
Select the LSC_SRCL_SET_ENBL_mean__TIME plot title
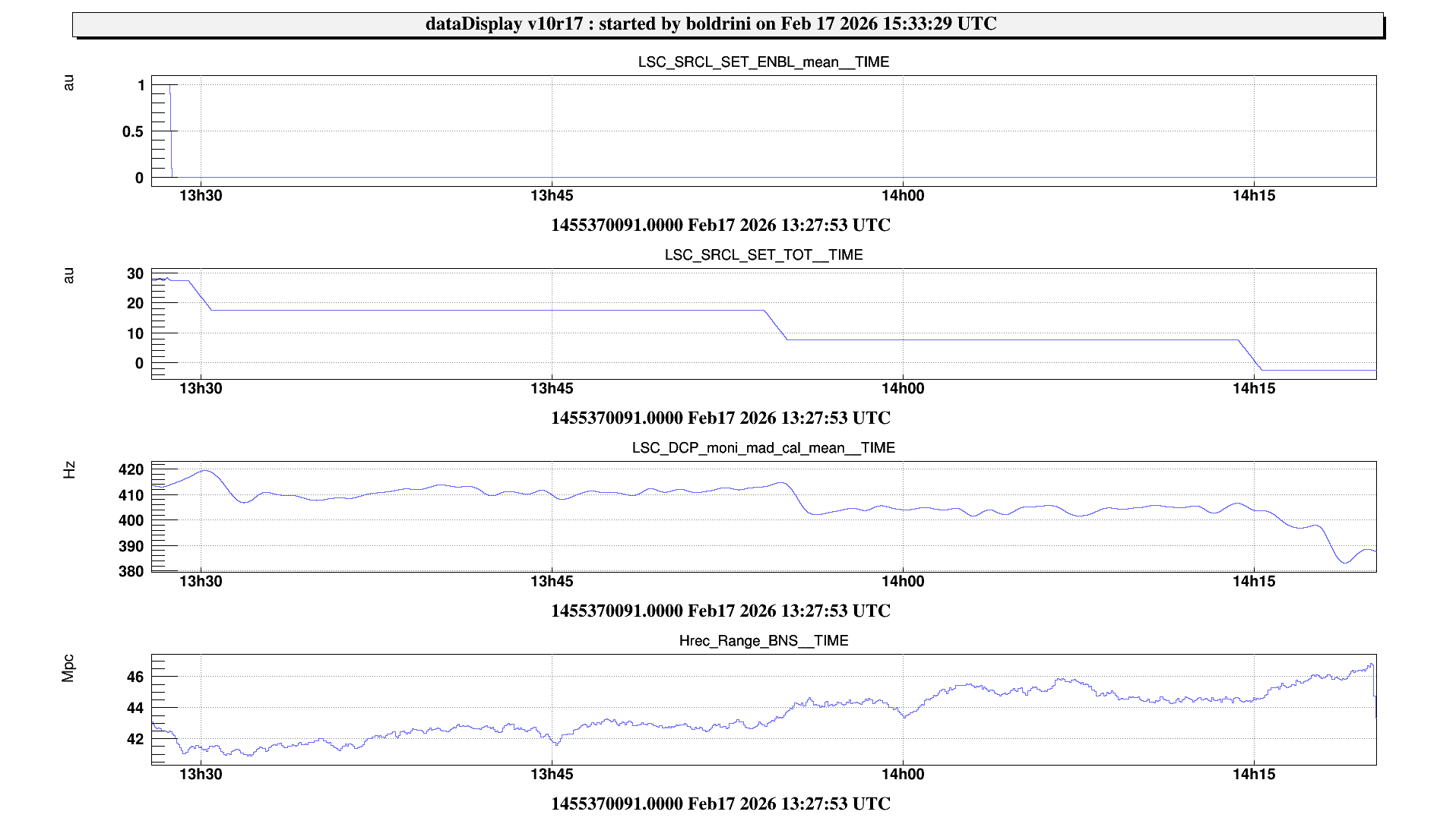point(763,62)
